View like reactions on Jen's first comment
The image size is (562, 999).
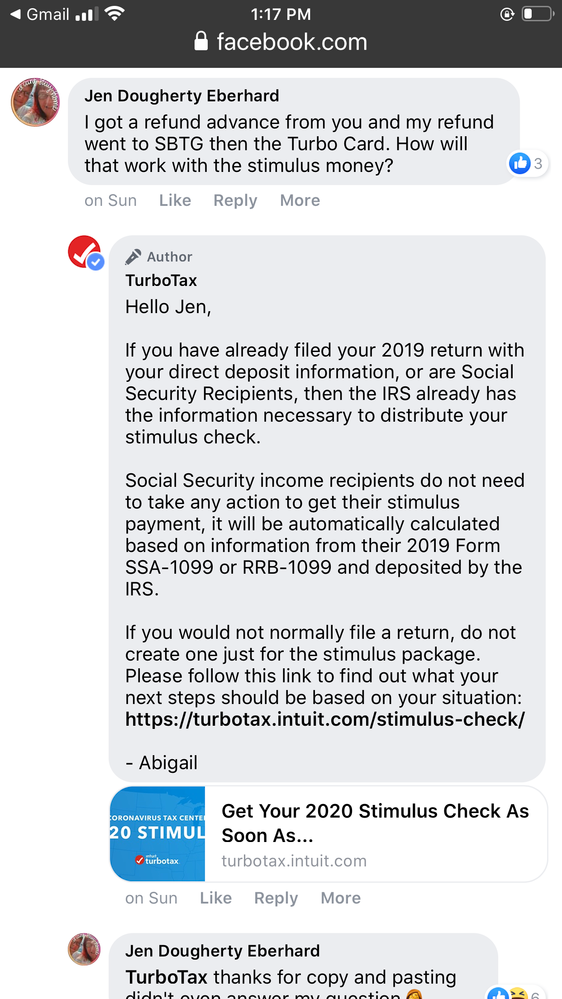[x=528, y=164]
